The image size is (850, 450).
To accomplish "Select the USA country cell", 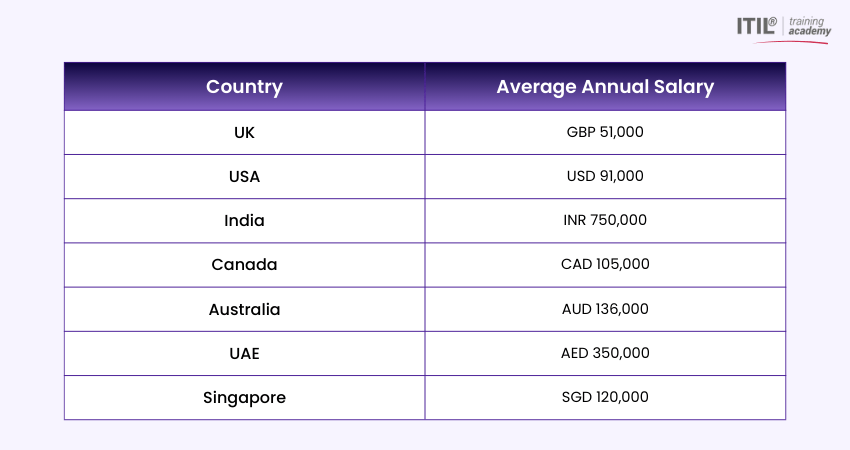I will tap(244, 176).
